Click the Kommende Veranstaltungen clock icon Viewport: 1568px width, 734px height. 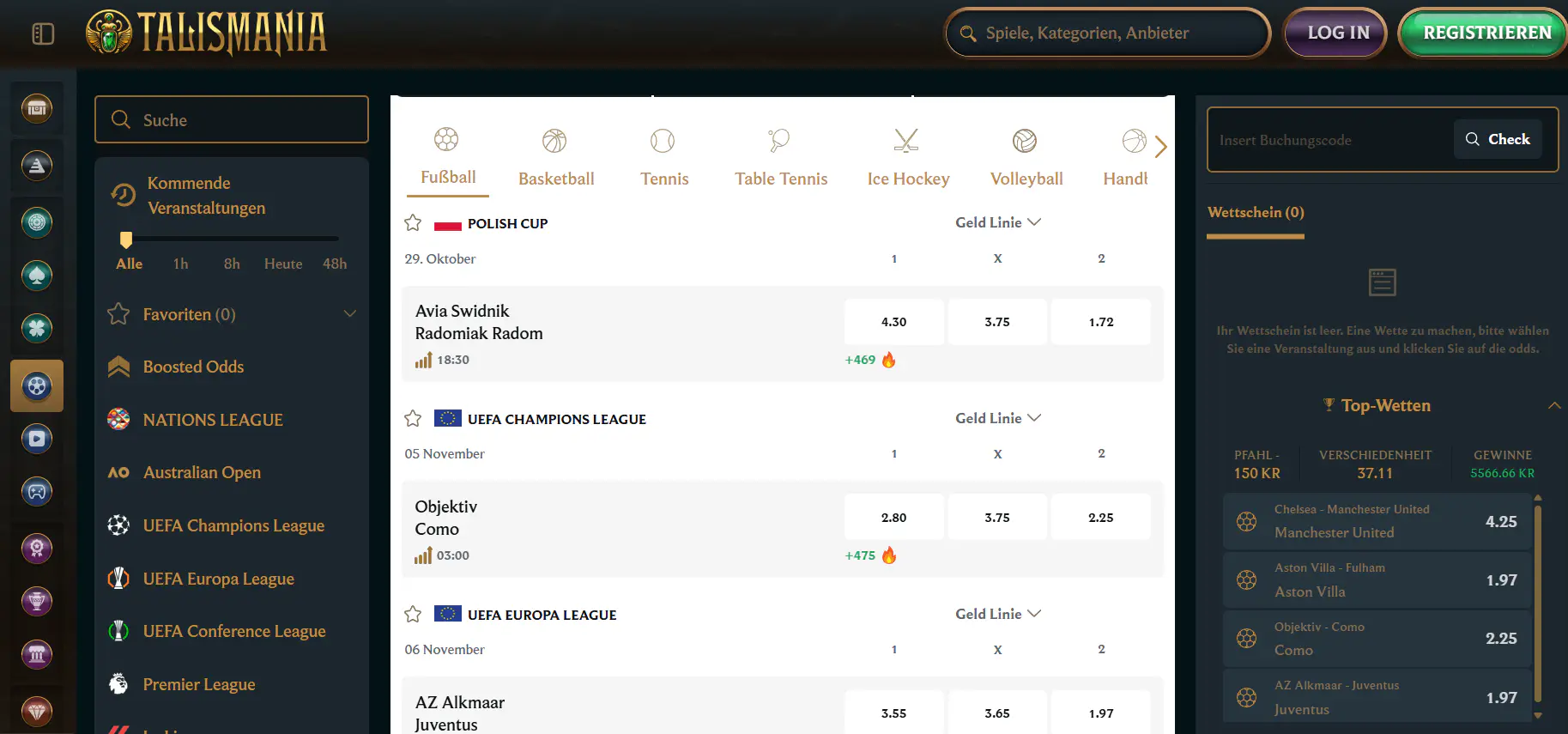[124, 195]
